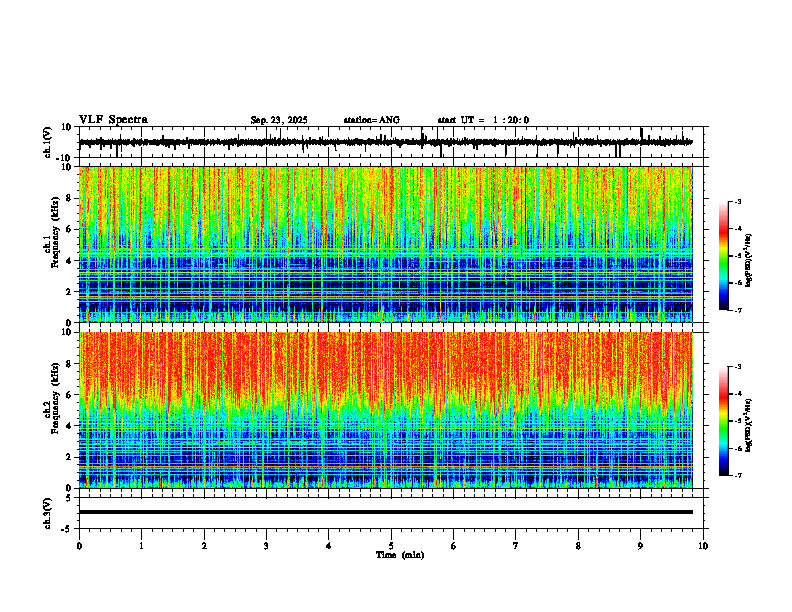Click time axis tick label "1"
Screen dimensions: 792x612
[141, 546]
